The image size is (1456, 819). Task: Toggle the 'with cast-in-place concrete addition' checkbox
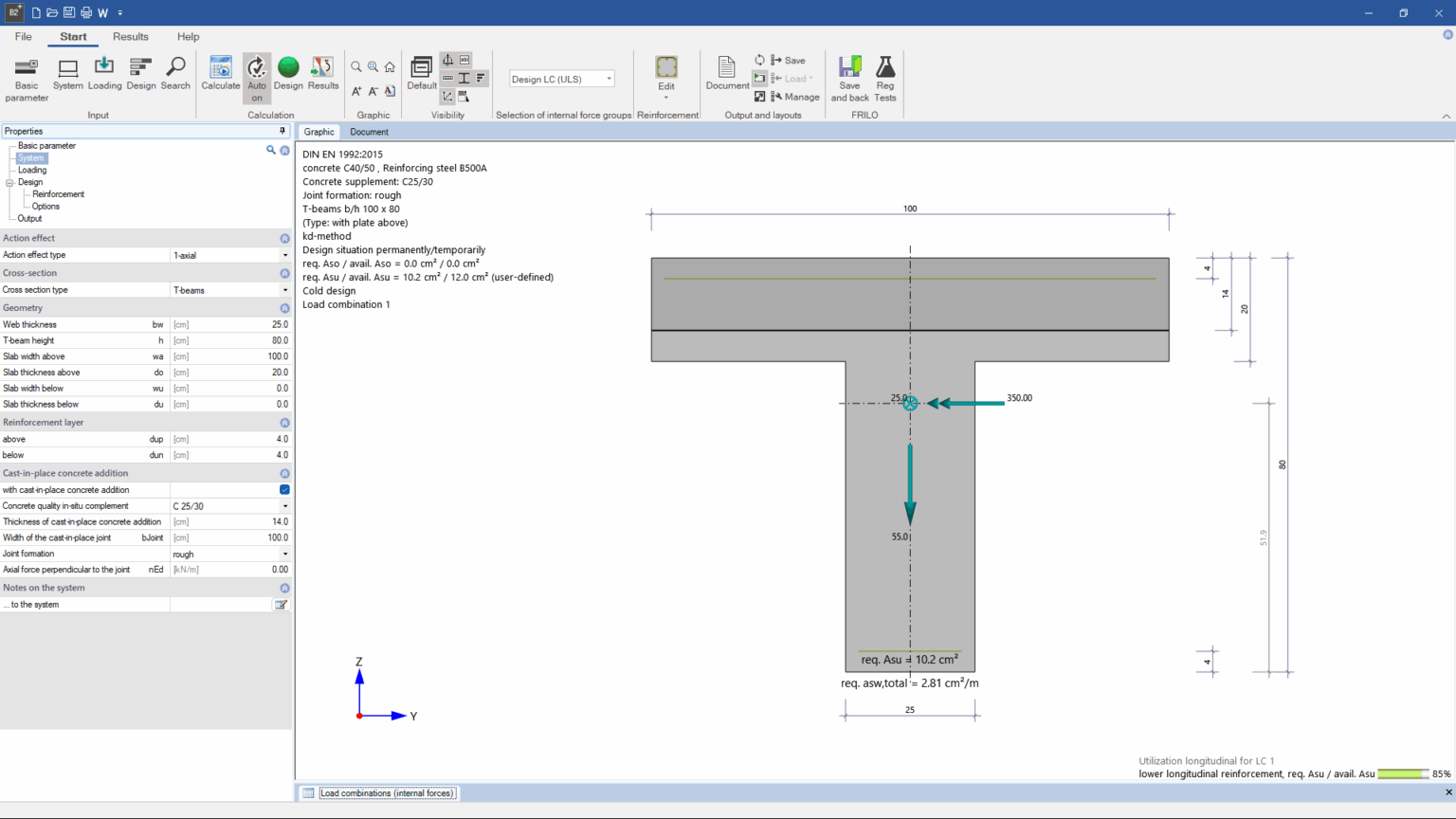coord(282,490)
